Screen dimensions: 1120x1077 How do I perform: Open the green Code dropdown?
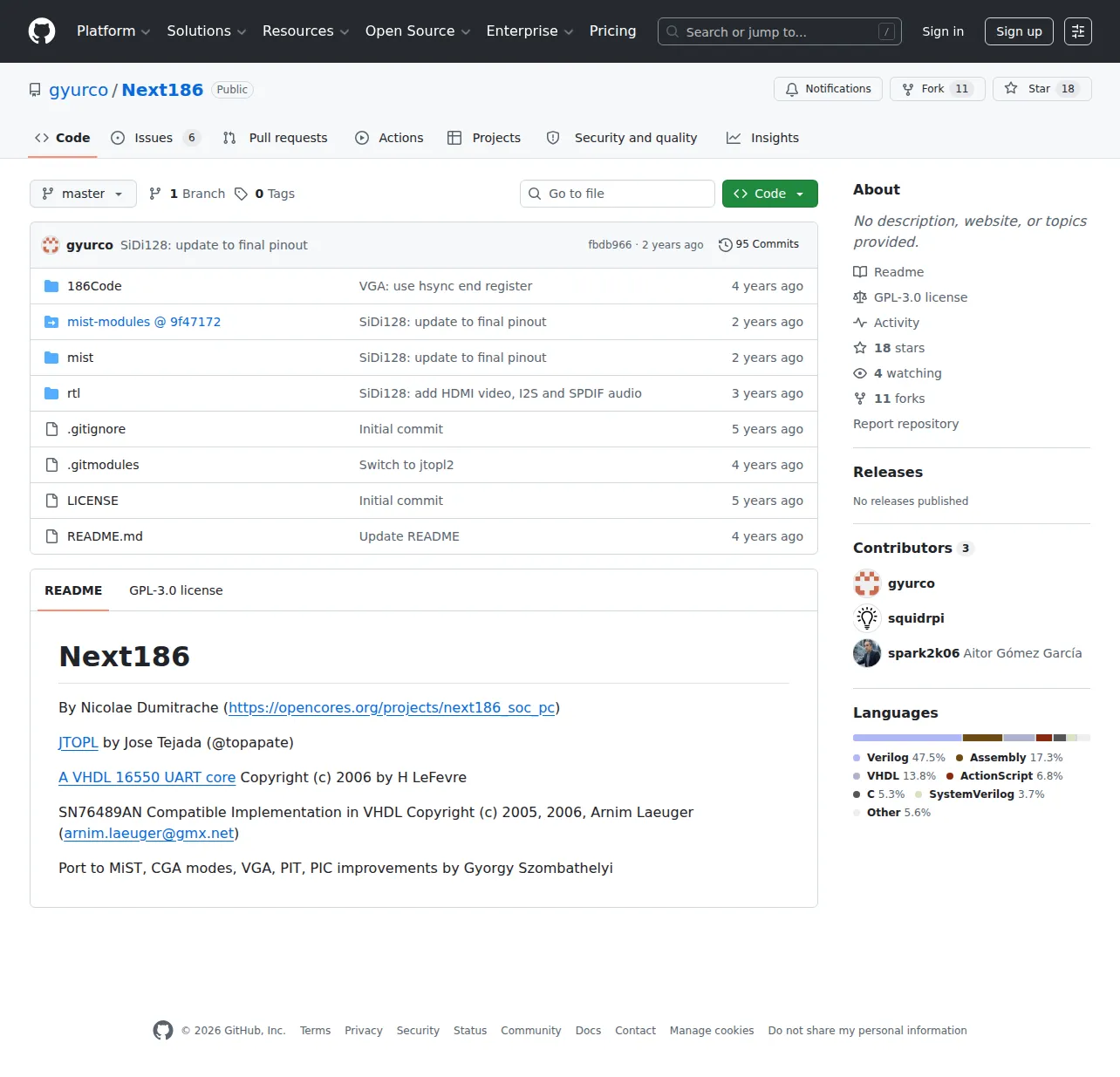pyautogui.click(x=770, y=194)
